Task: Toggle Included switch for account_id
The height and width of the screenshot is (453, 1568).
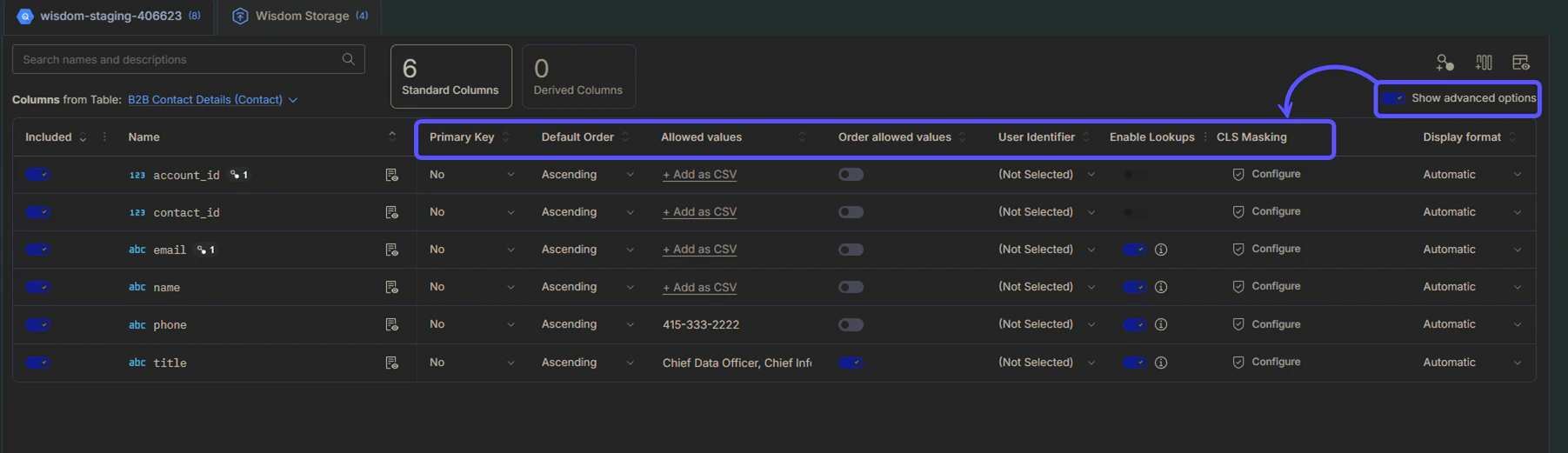Action: 37,175
